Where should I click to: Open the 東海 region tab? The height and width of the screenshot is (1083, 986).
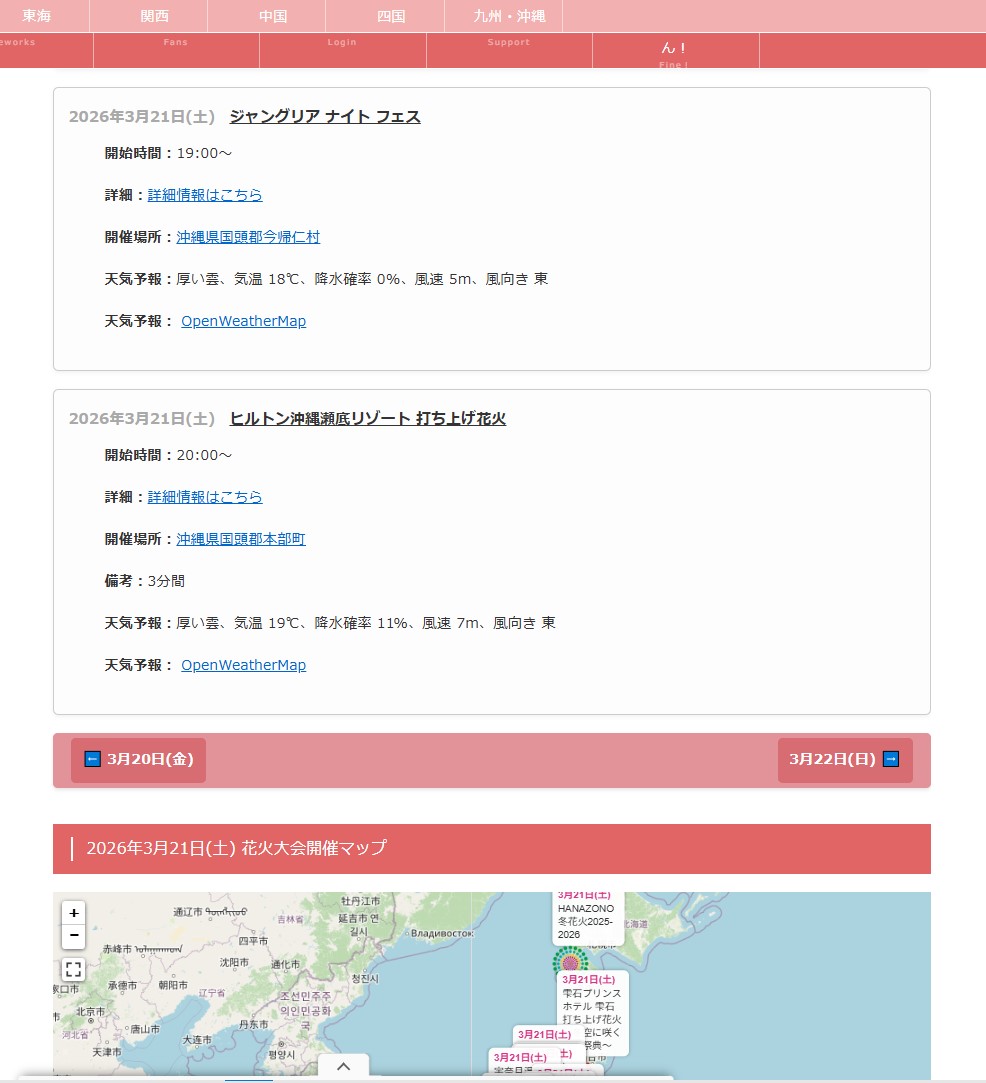(x=37, y=16)
